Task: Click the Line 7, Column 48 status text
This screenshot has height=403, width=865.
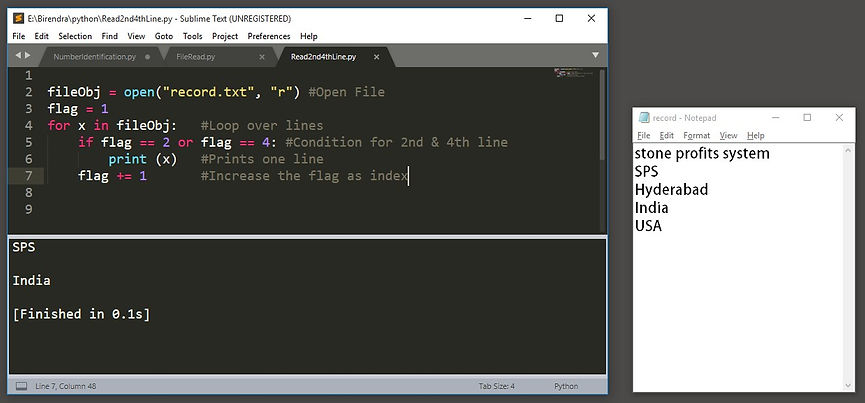Action: (66, 386)
